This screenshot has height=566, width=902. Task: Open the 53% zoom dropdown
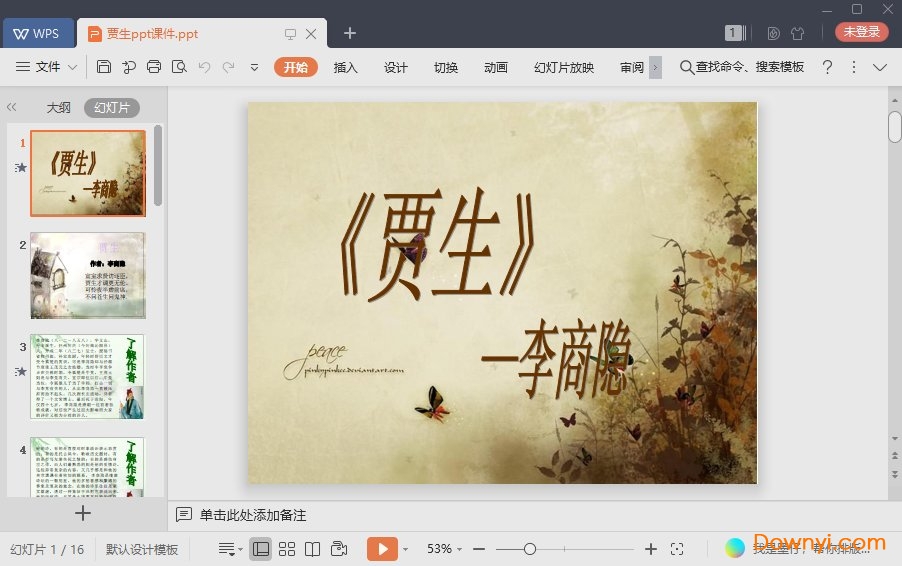click(444, 549)
